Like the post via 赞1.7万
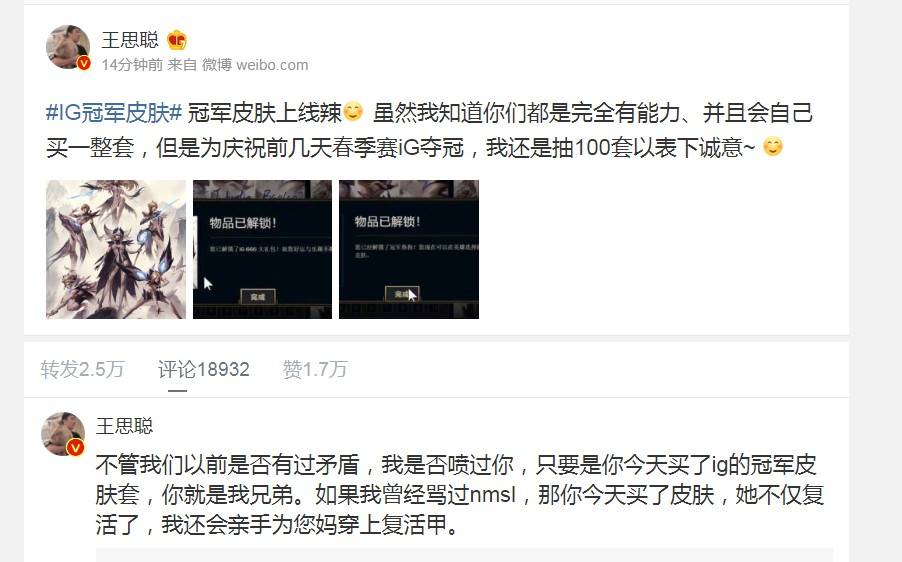 coord(315,369)
